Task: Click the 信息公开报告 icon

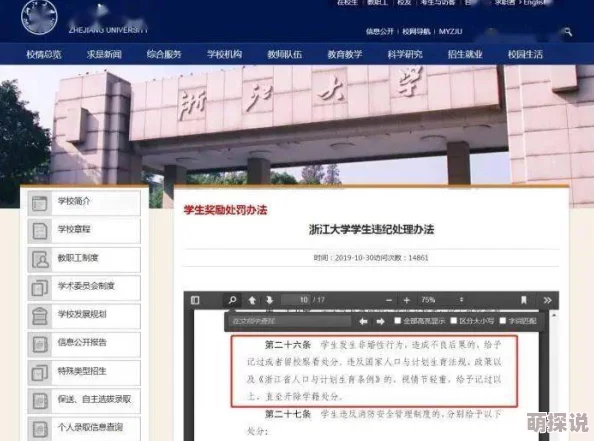Action: (40, 344)
